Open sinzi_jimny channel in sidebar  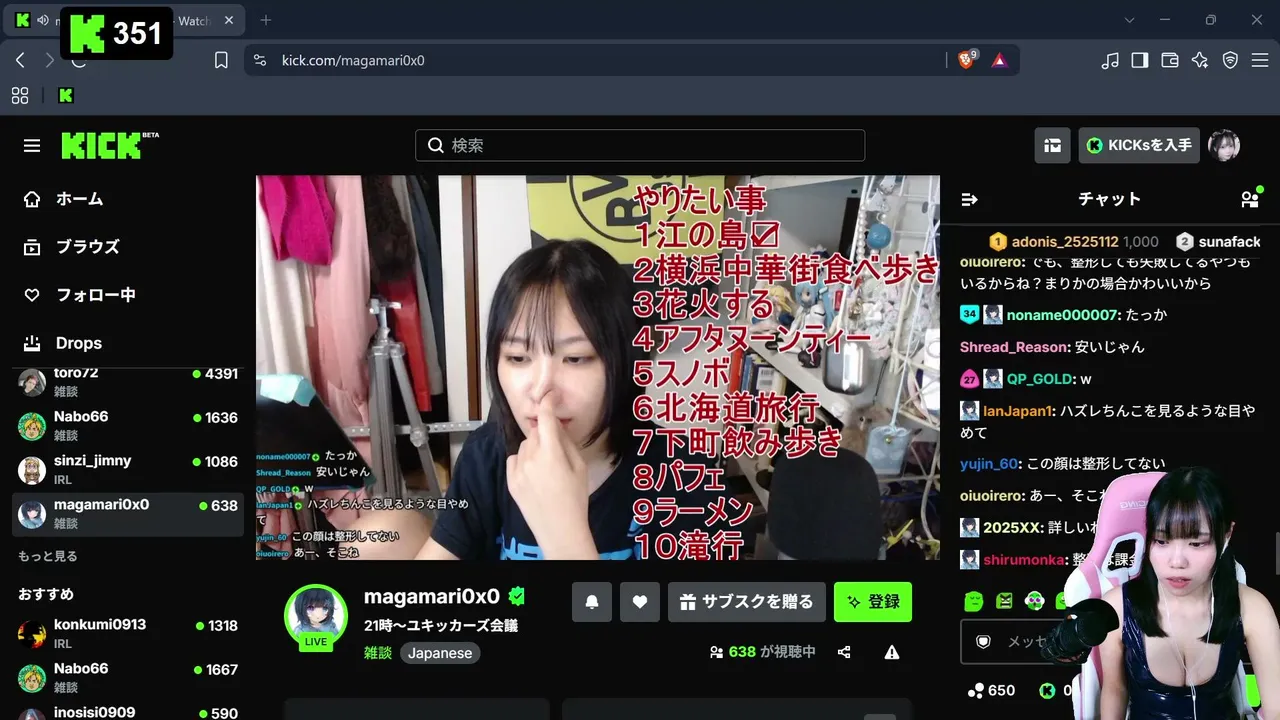[128, 469]
